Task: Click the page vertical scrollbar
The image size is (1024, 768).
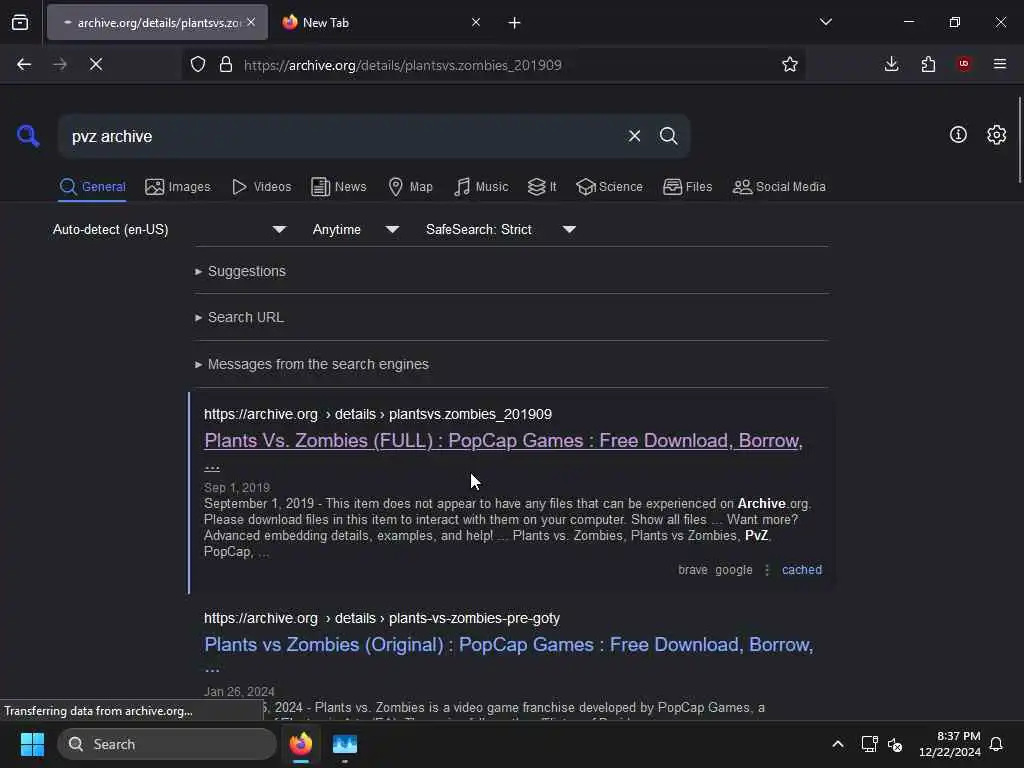Action: (1019, 140)
